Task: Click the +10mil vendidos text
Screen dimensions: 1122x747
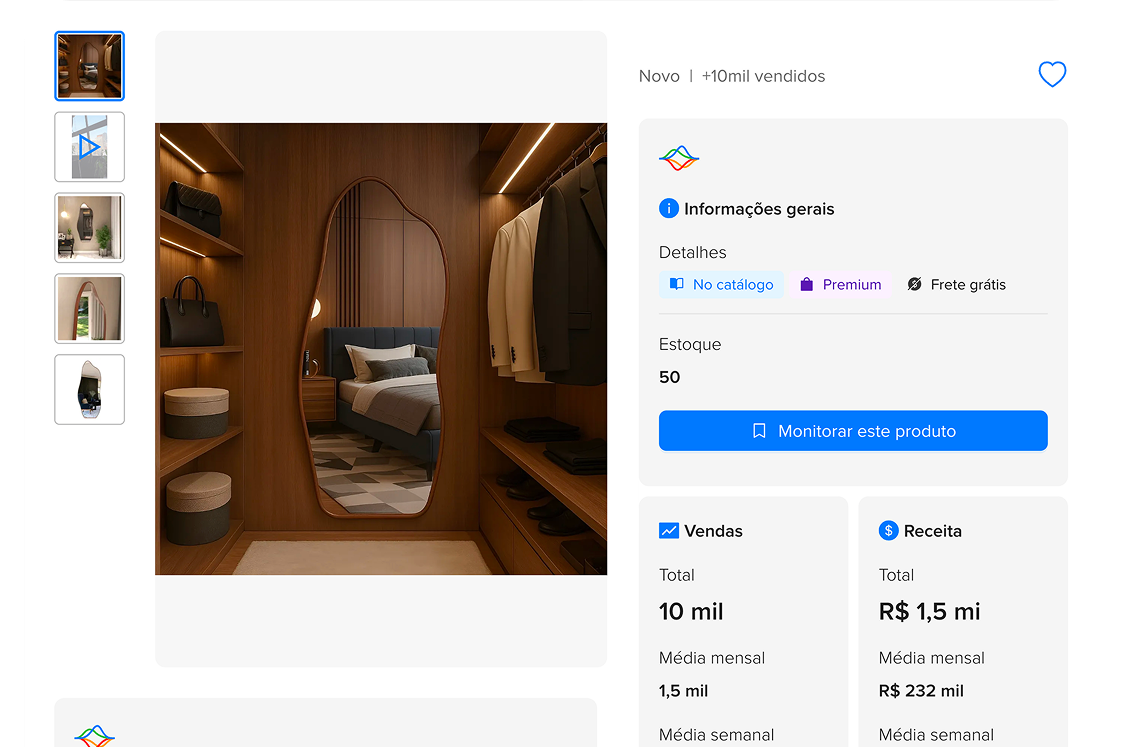Action: 763,76
